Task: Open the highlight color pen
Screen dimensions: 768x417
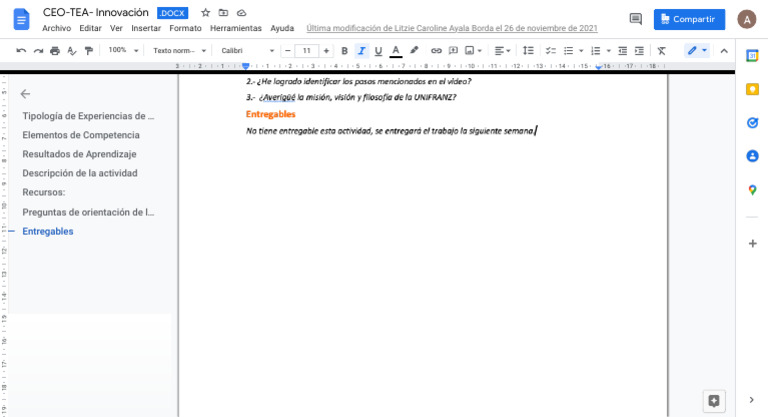Action: coord(414,50)
